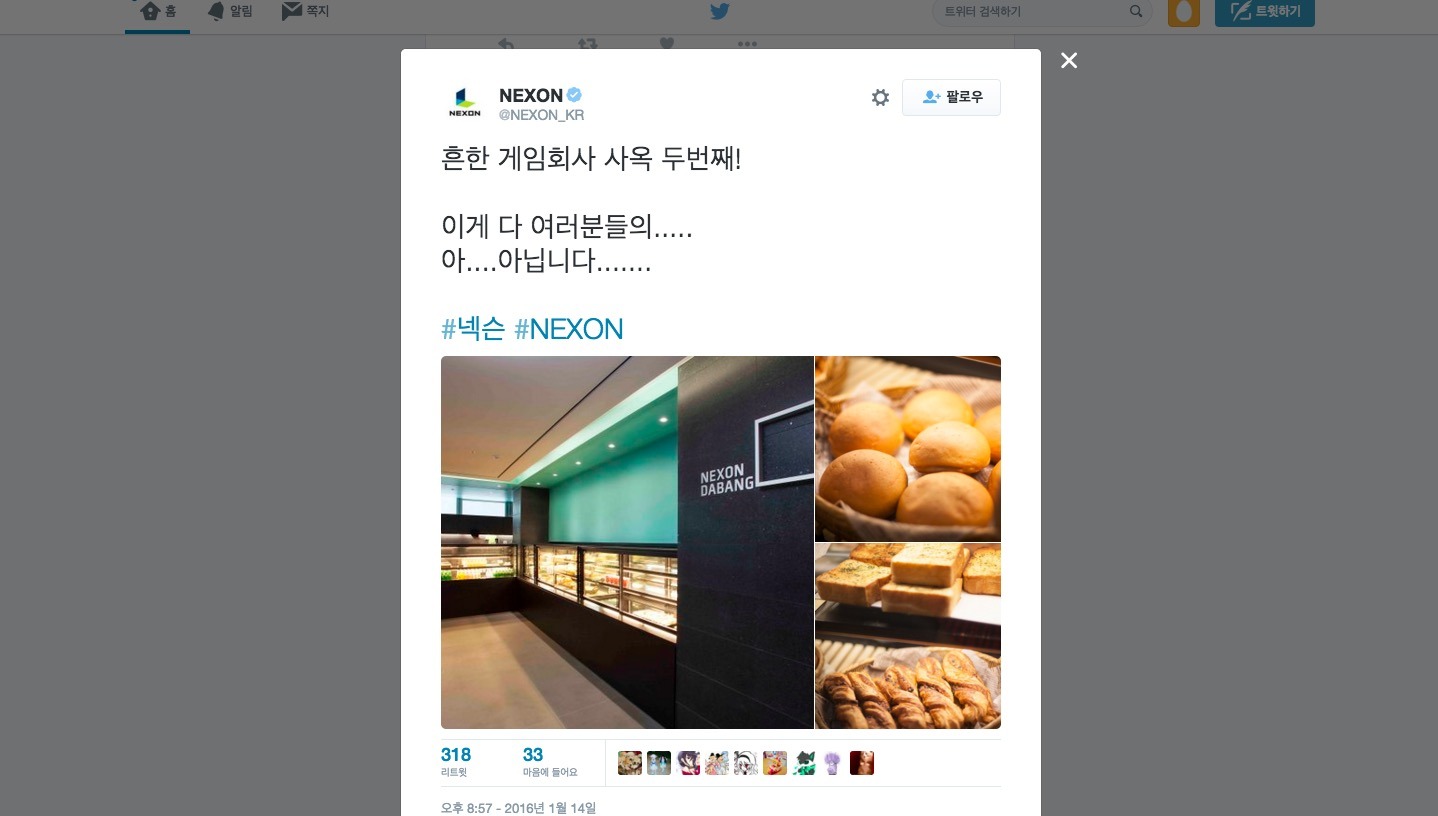The width and height of the screenshot is (1438, 816).
Task: Open the @NEXON_KR handle link
Action: [541, 115]
